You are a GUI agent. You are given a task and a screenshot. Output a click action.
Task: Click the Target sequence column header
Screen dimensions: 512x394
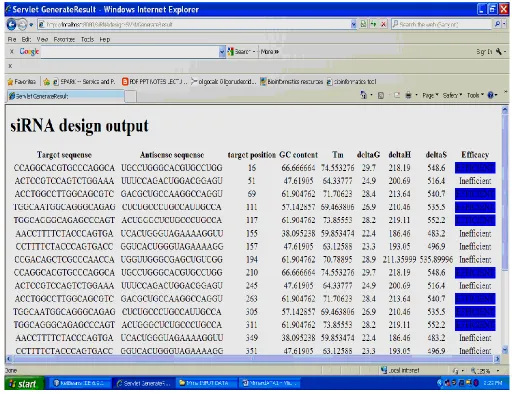click(x=64, y=155)
